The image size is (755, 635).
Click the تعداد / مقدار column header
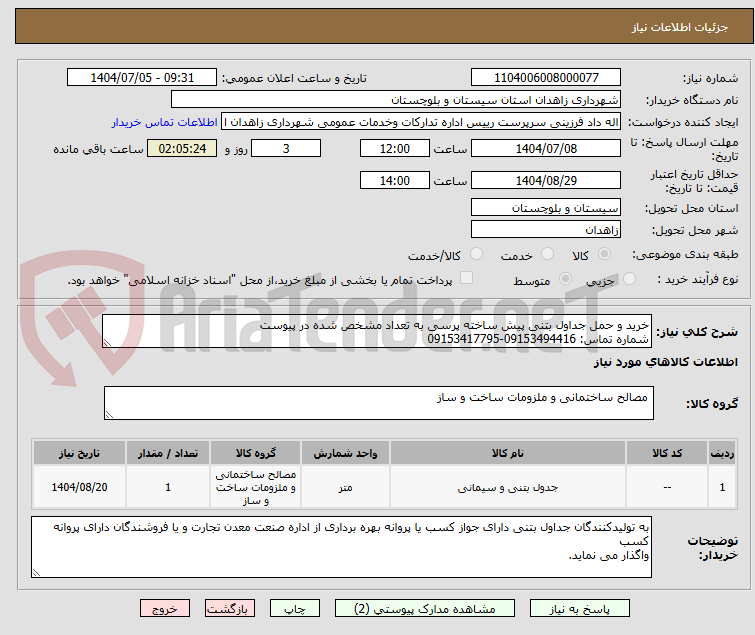pos(168,453)
